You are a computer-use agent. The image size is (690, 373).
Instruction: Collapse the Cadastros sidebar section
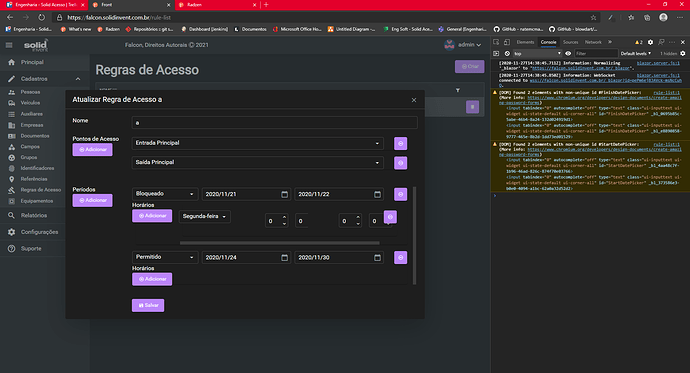(x=78, y=79)
